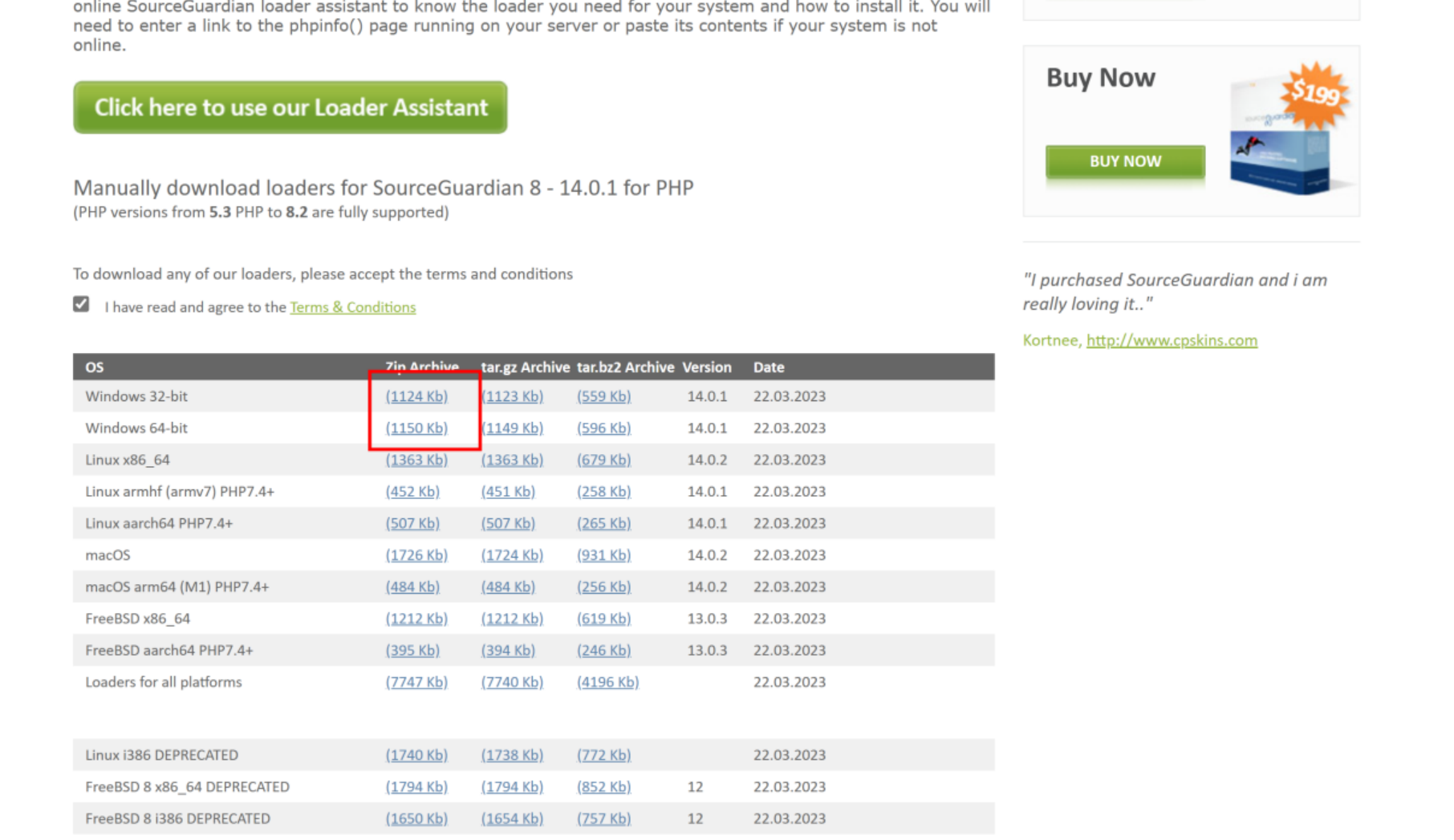
Task: Download Linux i386 DEPRECATED tar.gz (1738 Kb)
Action: (512, 755)
